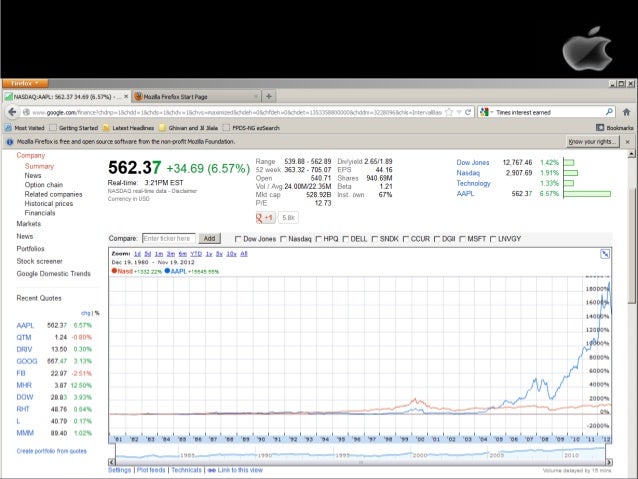Viewport: 638px width, 479px height.
Task: Set chart zoom to YTD
Action: pyautogui.click(x=196, y=254)
